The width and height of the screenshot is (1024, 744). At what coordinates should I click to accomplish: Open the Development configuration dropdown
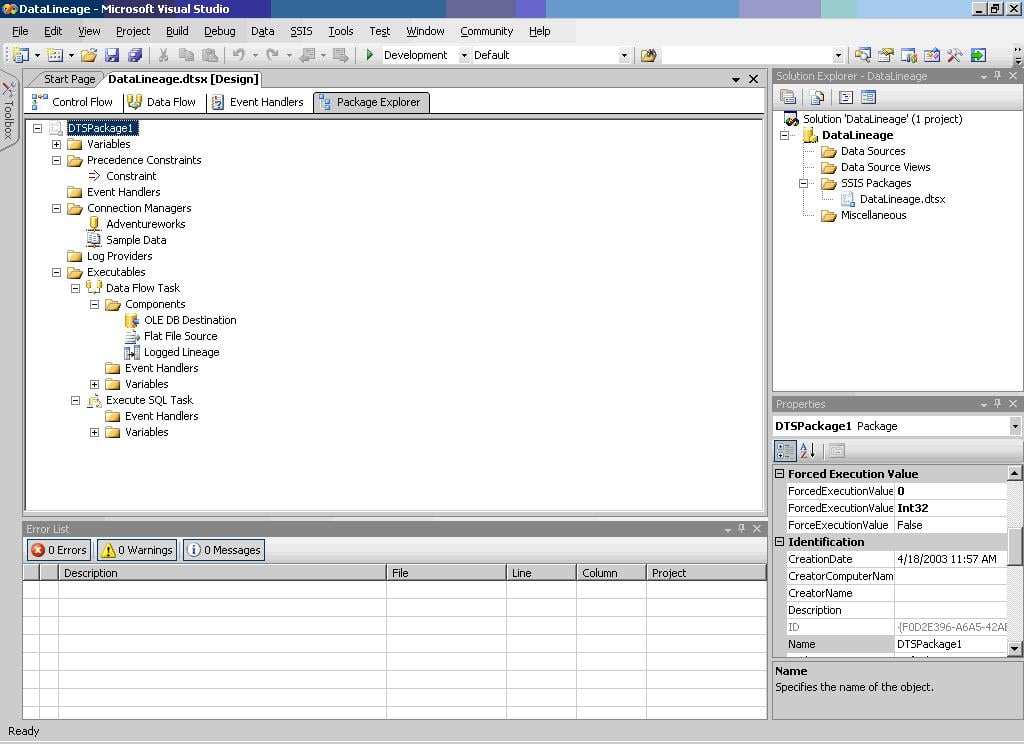[464, 56]
